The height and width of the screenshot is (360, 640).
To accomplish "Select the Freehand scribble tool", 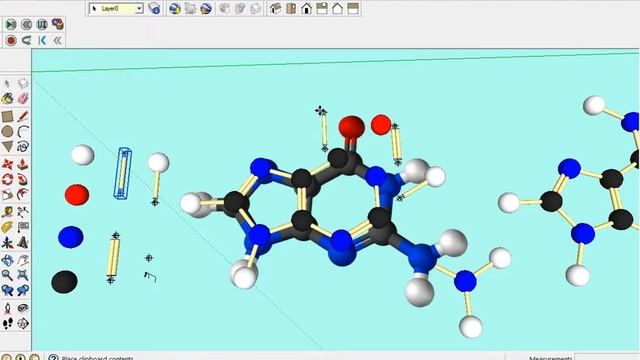I will click(23, 147).
